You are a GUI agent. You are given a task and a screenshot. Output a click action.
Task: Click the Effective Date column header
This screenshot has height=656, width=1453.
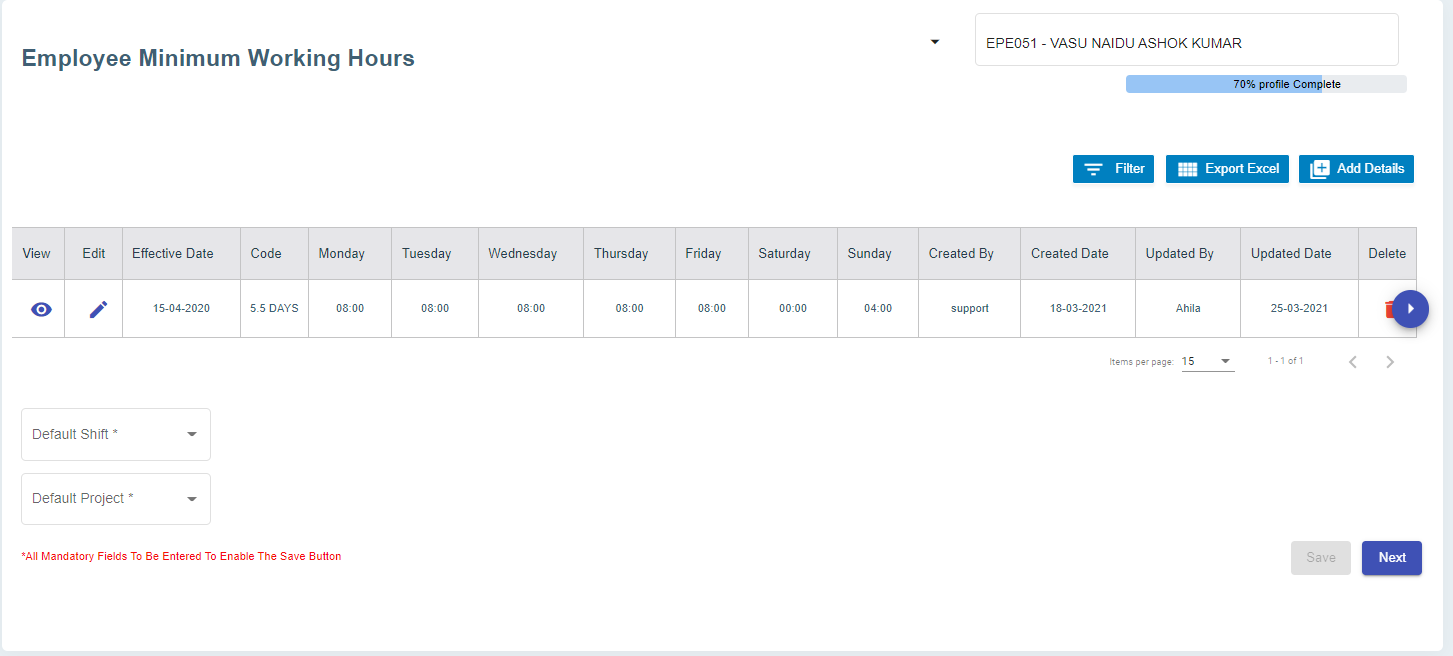point(173,254)
